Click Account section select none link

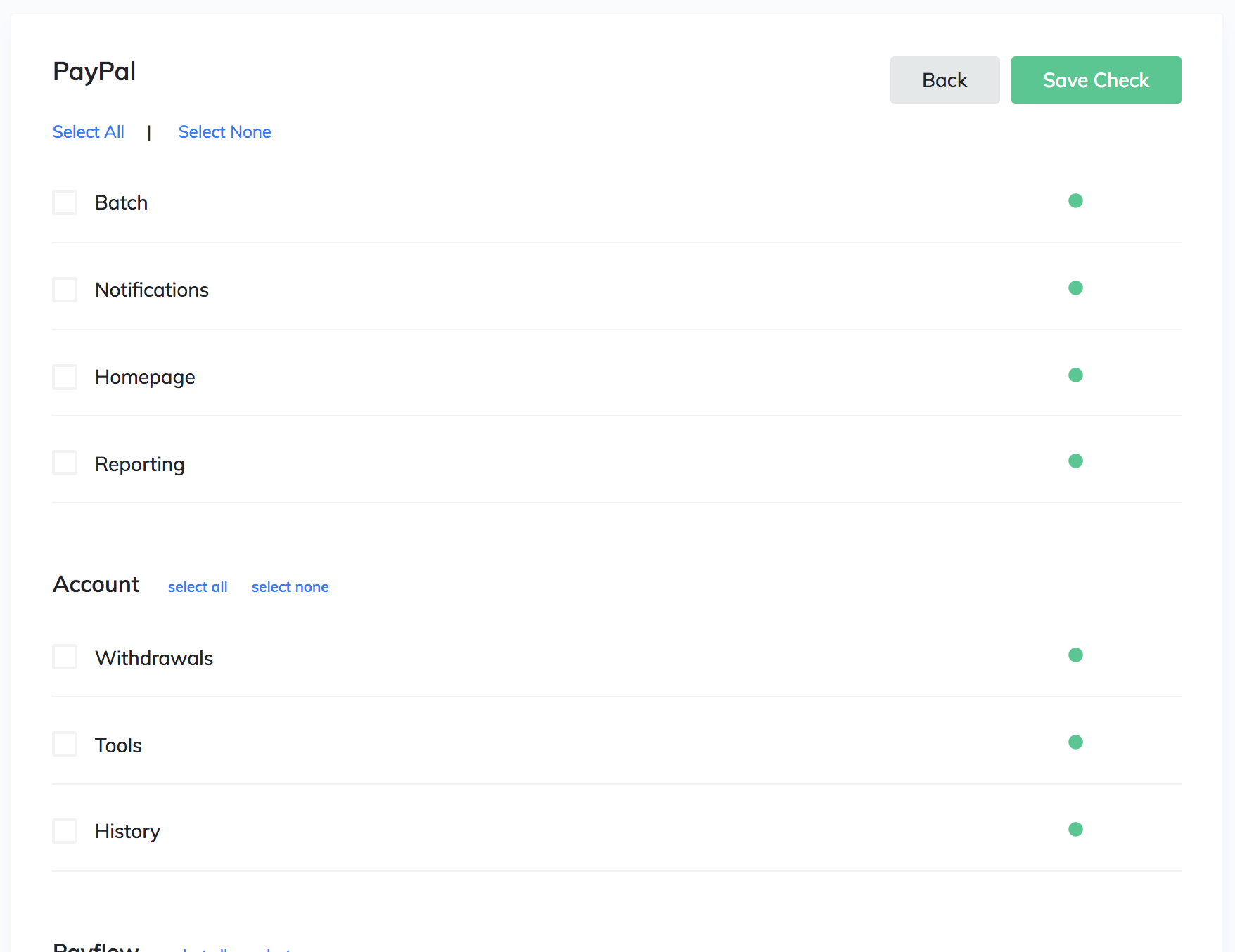(290, 587)
